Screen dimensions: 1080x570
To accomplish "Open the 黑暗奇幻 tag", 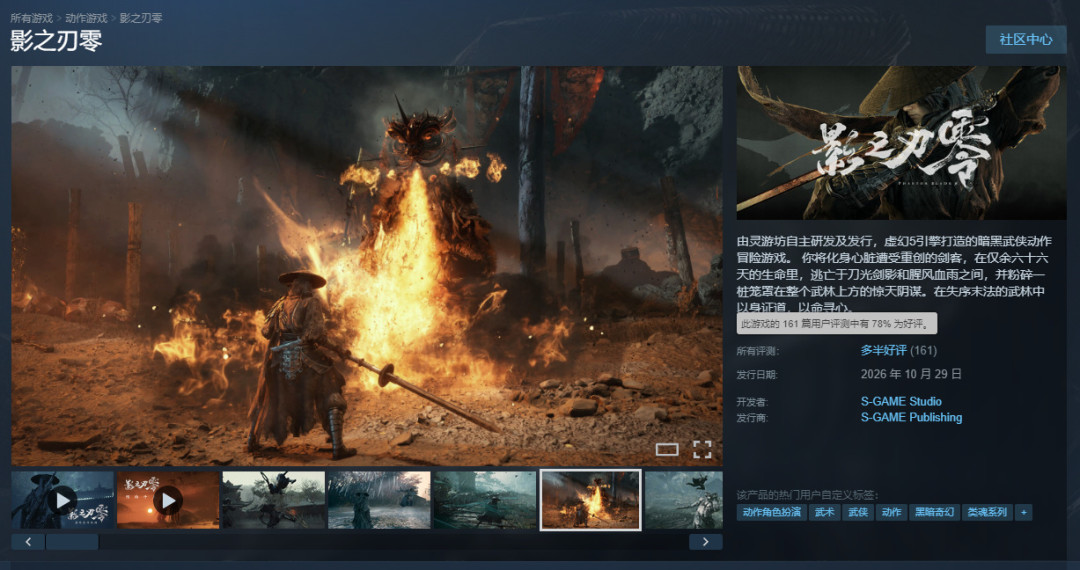I will pos(935,512).
